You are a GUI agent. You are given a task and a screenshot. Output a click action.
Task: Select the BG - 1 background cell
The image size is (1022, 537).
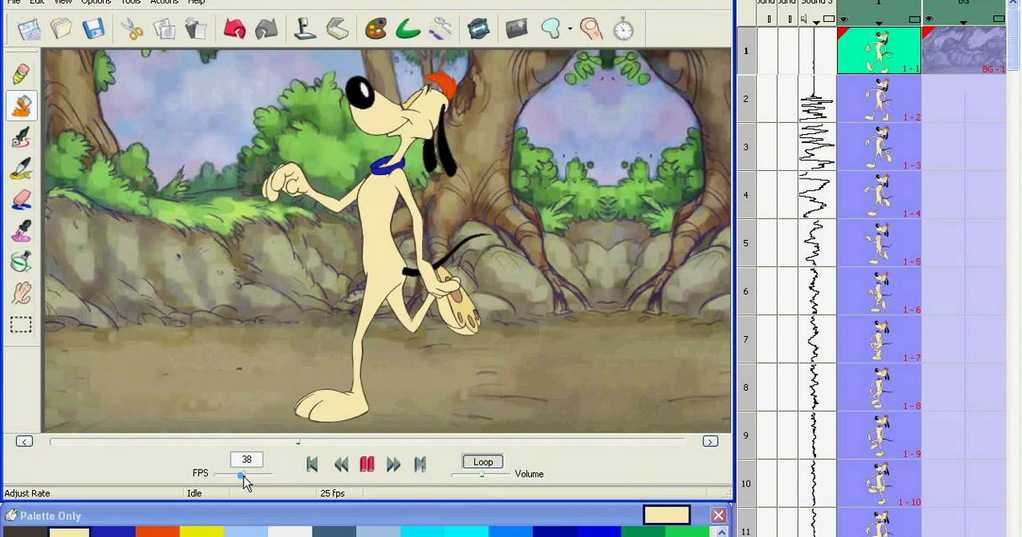coord(964,50)
